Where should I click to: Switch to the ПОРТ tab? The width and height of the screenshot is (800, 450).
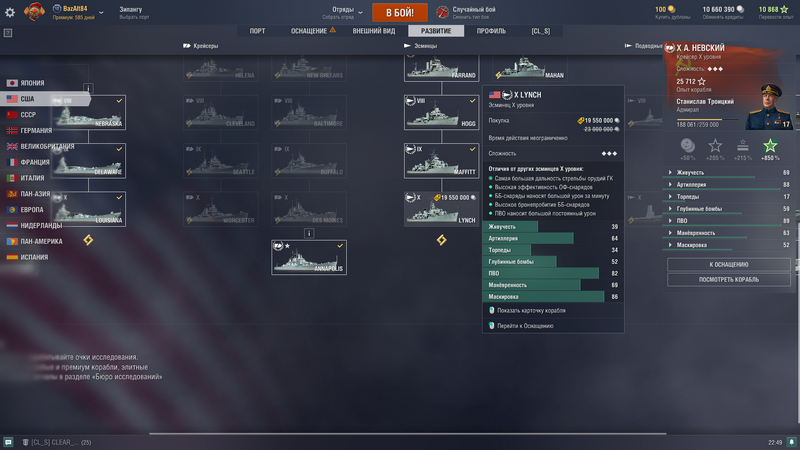click(x=257, y=31)
